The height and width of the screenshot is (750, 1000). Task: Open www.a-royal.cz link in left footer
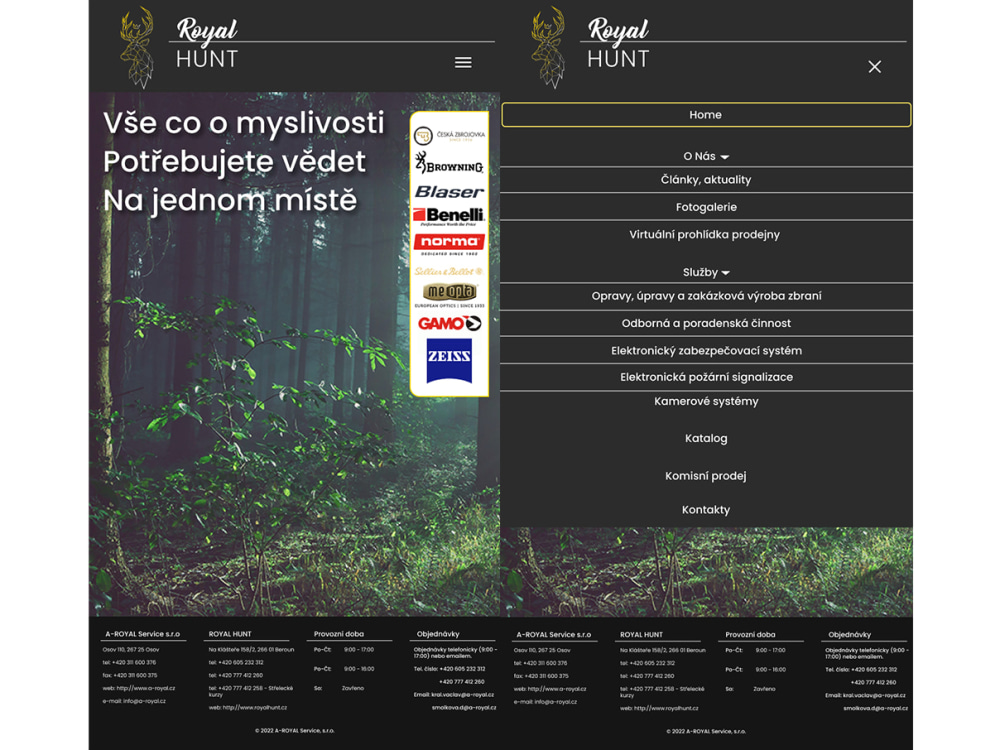point(145,688)
